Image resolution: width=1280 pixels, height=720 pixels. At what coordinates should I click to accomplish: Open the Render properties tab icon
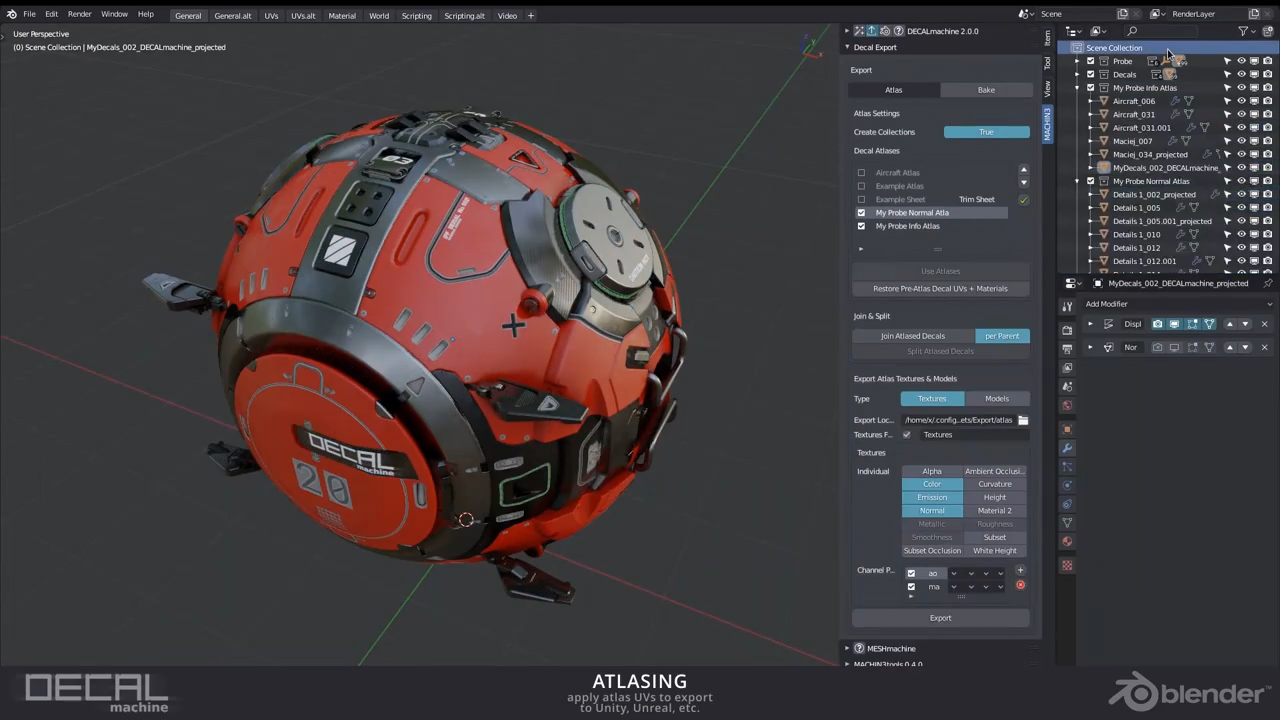[x=1067, y=330]
